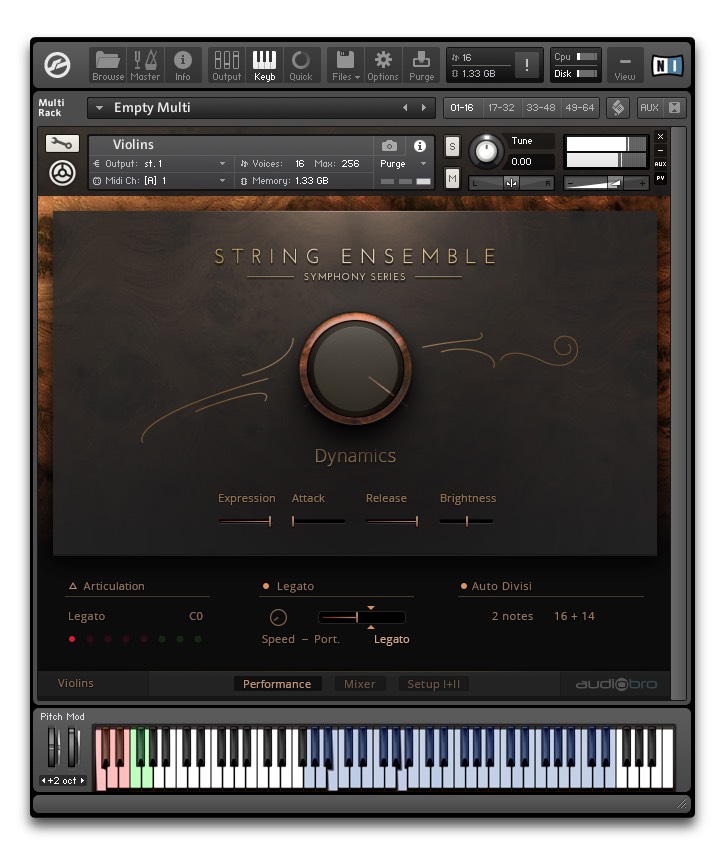The width and height of the screenshot is (726, 854).
Task: Open the Quick-load browser
Action: coord(301,65)
